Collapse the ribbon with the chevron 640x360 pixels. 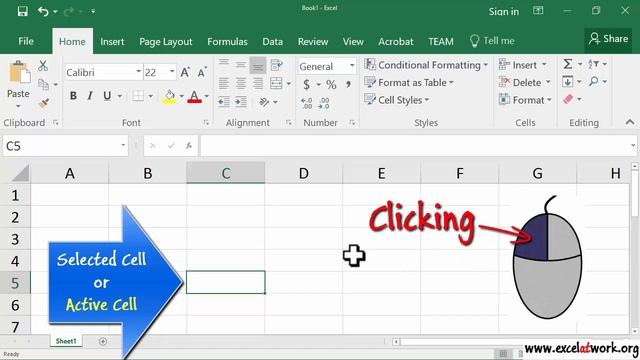630,122
